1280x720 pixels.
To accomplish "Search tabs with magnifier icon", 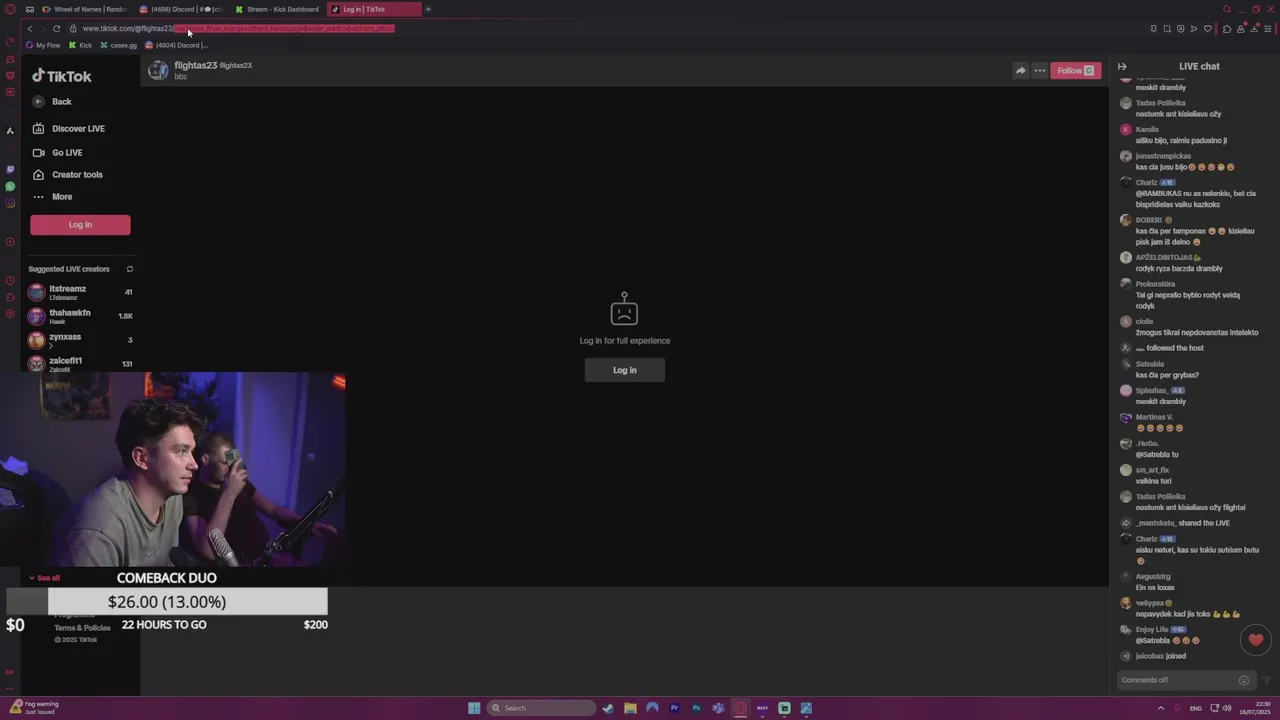I will coord(1227,9).
